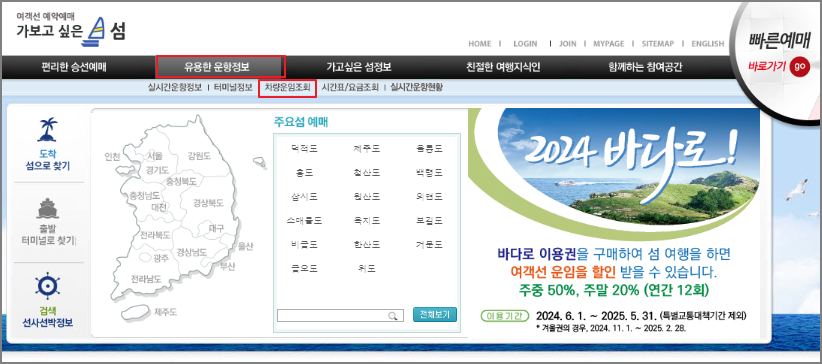Select the 출발 터미널로 찾기 ship icon
Image resolution: width=822 pixels, height=364 pixels.
(48, 209)
